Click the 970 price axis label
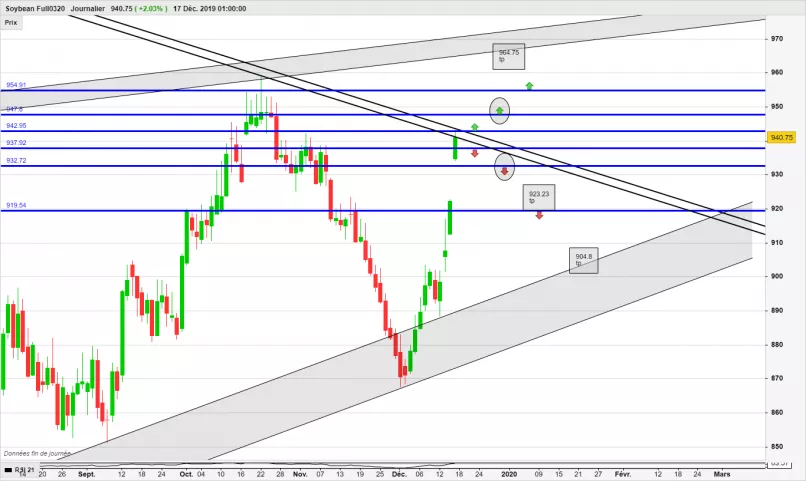Image resolution: width=806 pixels, height=481 pixels. [x=777, y=39]
